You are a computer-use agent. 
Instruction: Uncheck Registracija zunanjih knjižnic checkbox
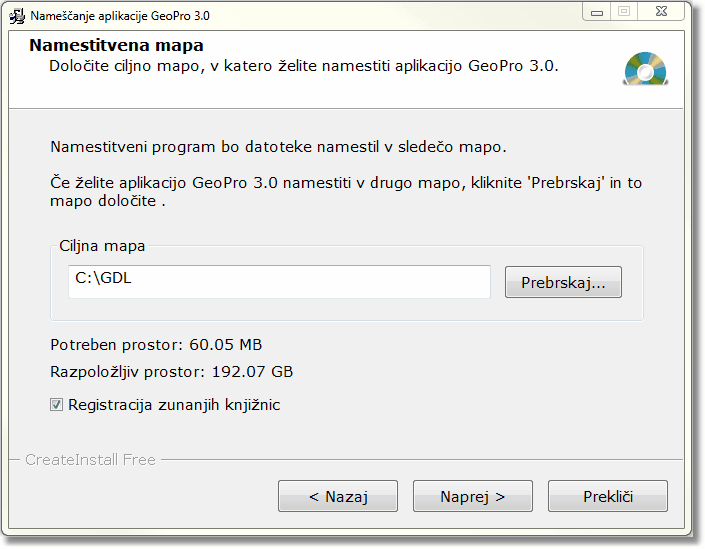click(x=56, y=405)
